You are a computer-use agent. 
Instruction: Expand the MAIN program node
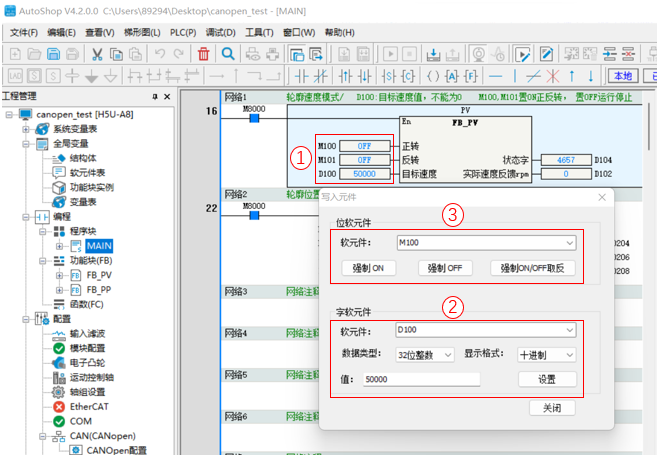pyautogui.click(x=59, y=246)
